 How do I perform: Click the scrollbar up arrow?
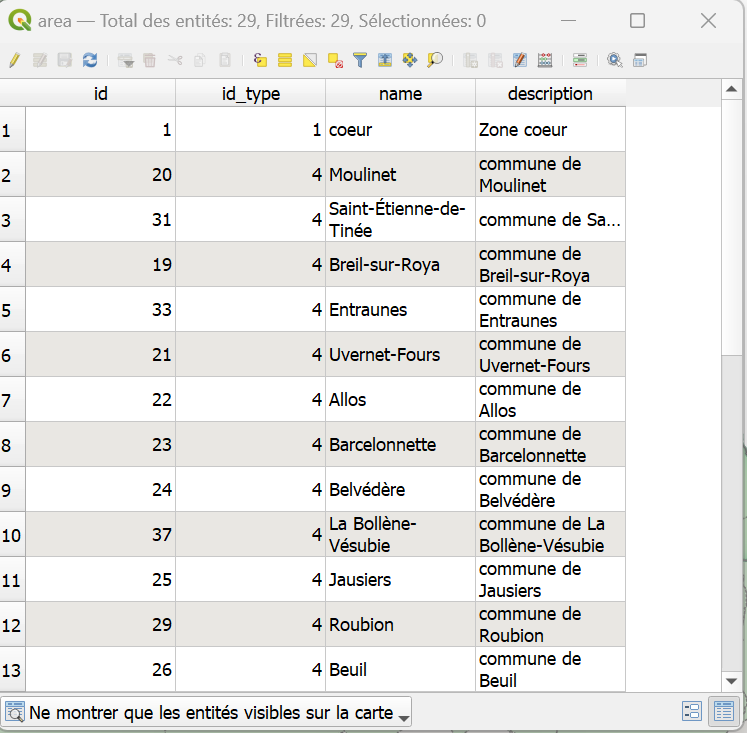(731, 90)
